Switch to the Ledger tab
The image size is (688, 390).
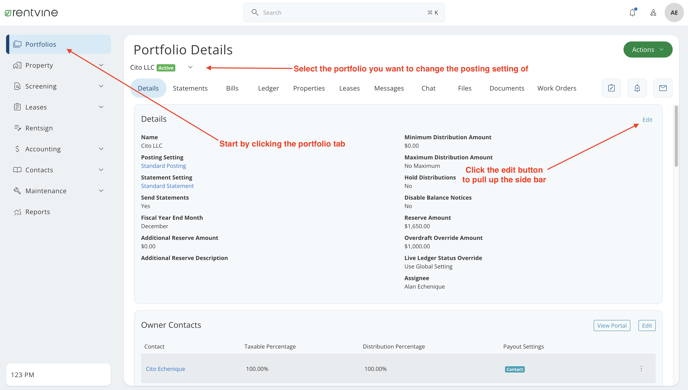click(268, 88)
